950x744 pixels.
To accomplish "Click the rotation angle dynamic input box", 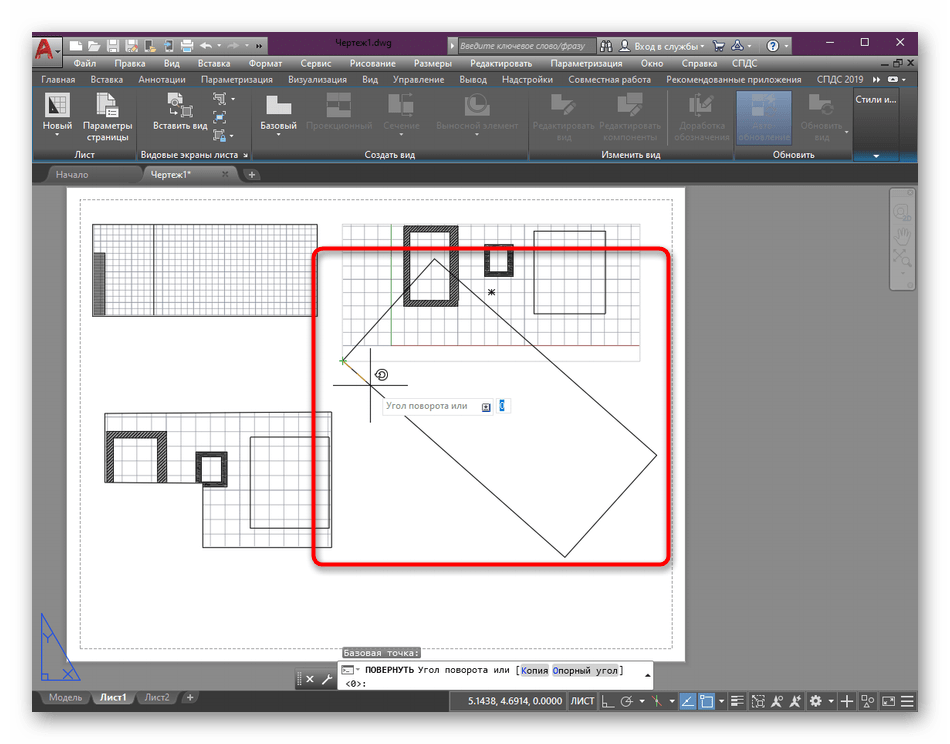I will pyautogui.click(x=502, y=405).
